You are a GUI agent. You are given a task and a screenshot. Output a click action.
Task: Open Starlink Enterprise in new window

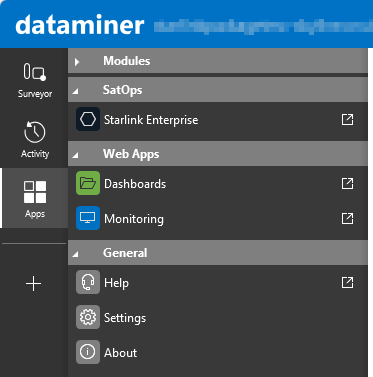[347, 119]
